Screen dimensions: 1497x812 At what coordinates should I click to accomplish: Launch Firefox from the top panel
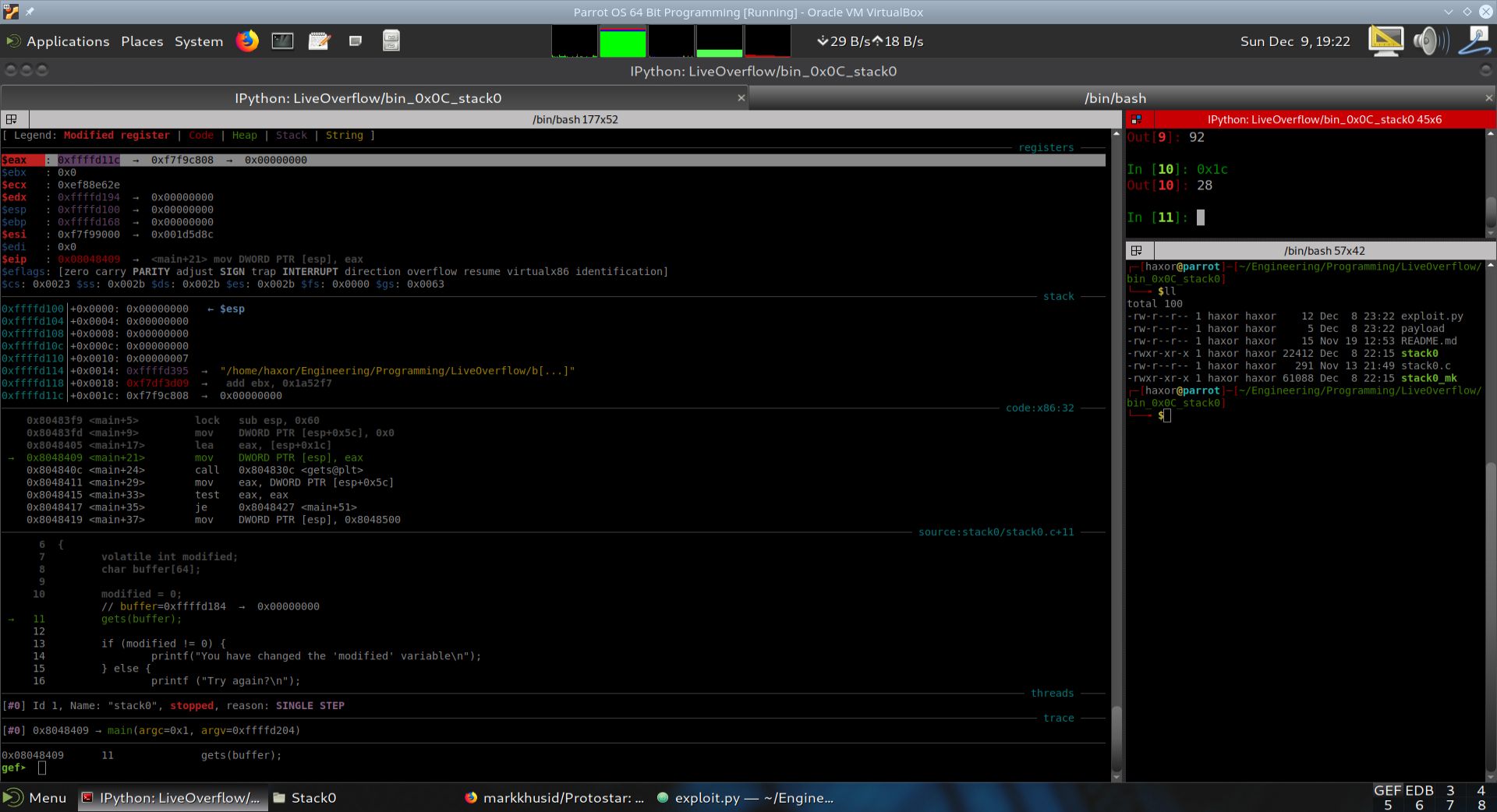pyautogui.click(x=247, y=41)
